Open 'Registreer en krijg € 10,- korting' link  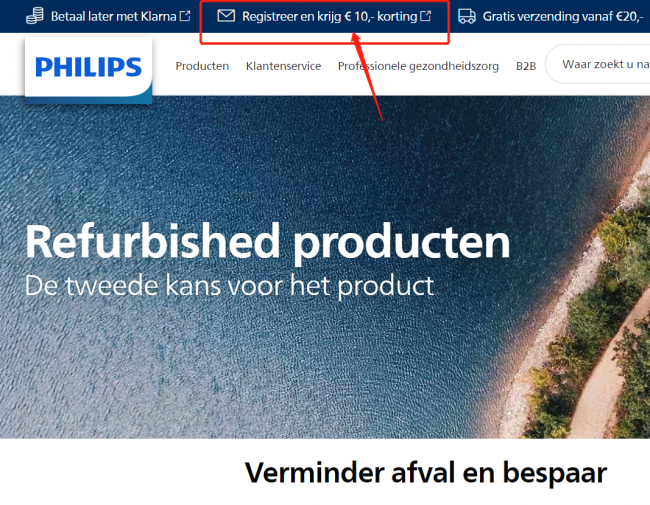[330, 16]
